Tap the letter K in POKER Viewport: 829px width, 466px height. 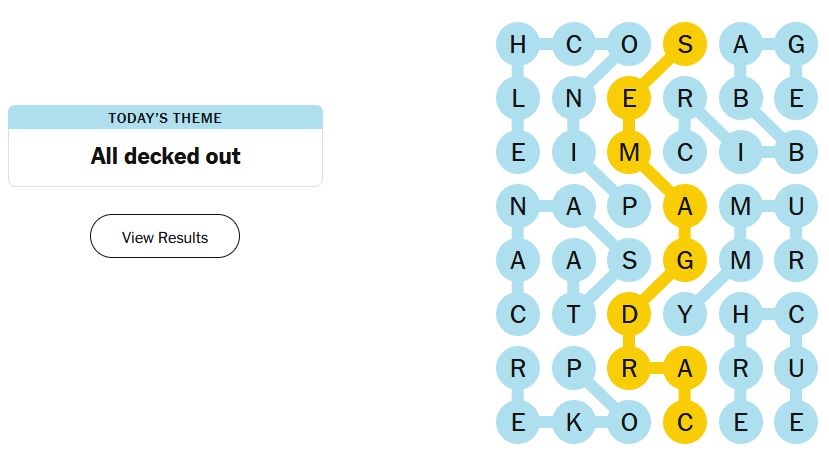574,422
